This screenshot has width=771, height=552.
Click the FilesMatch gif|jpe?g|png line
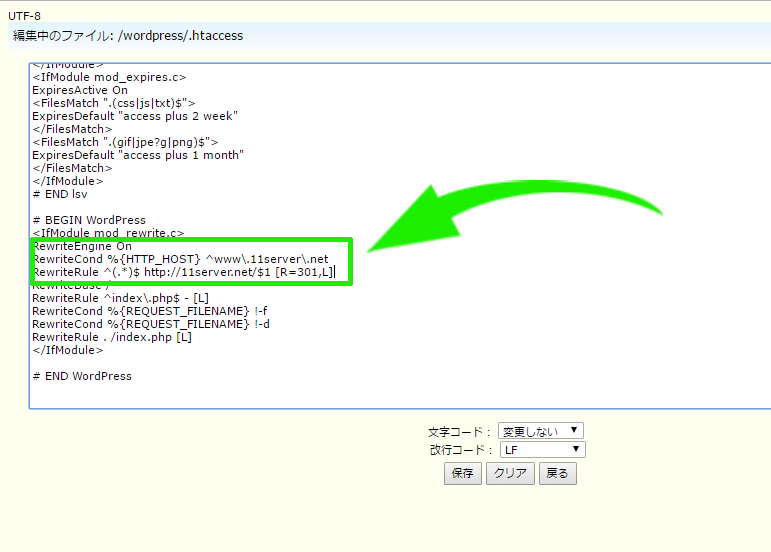pos(125,142)
